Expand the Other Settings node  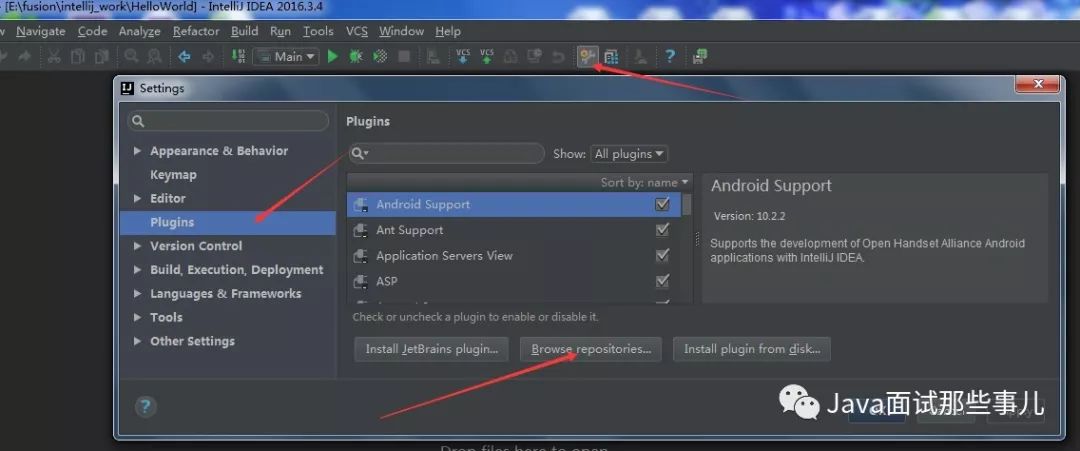click(x=138, y=341)
